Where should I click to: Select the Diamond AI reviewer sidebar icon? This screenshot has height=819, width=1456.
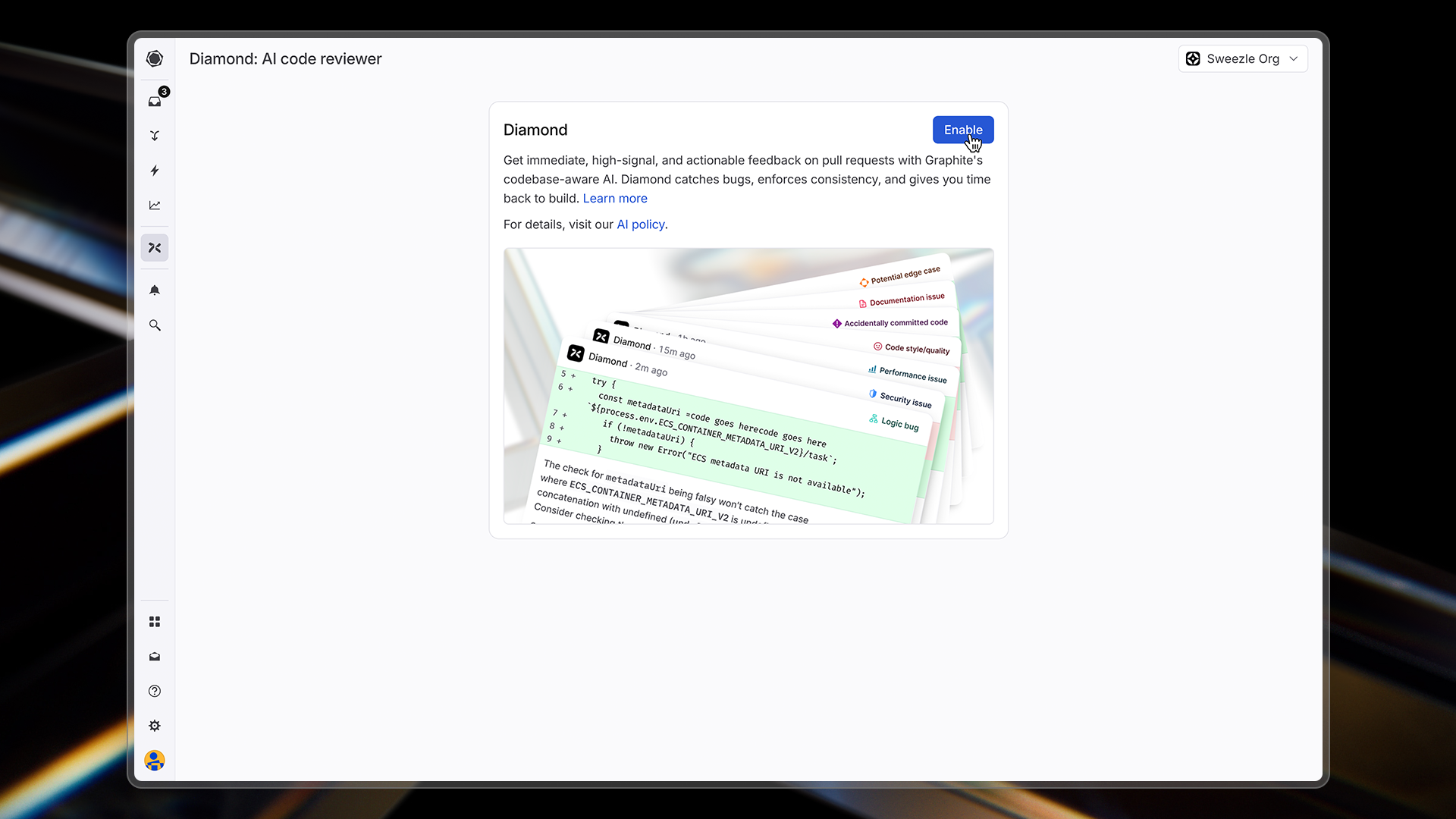tap(155, 248)
